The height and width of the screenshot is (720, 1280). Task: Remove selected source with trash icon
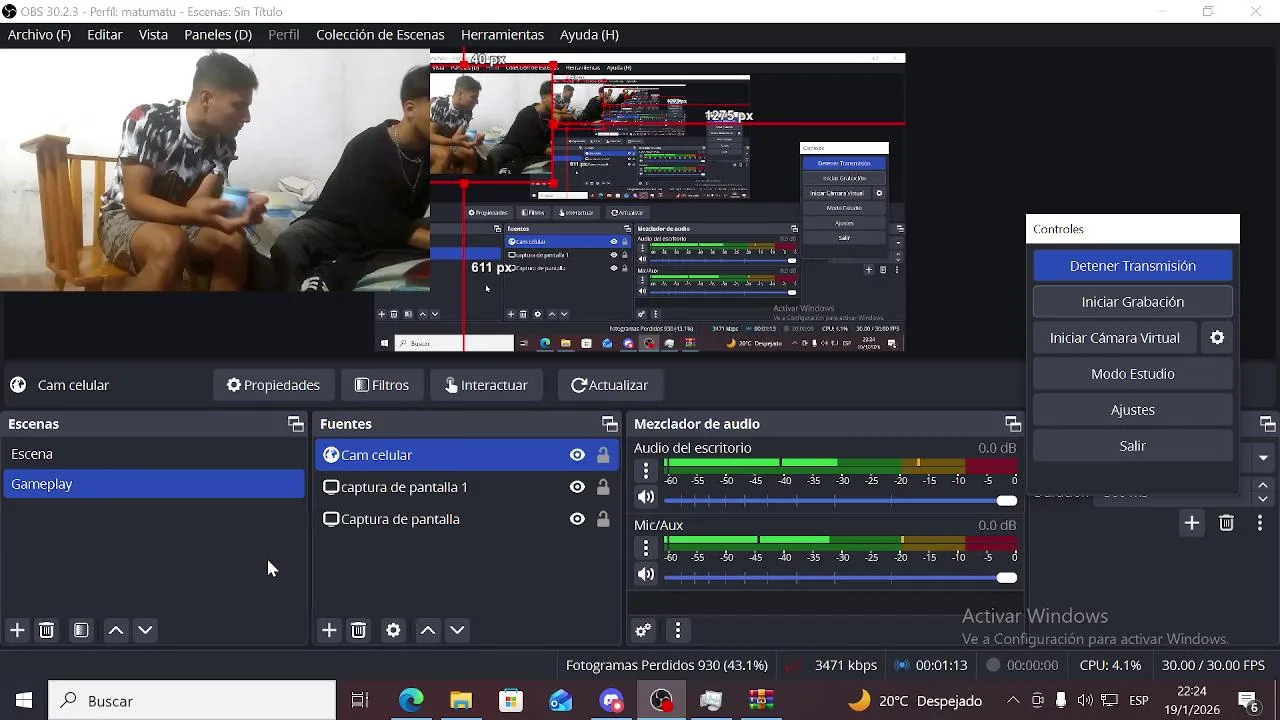[x=359, y=630]
